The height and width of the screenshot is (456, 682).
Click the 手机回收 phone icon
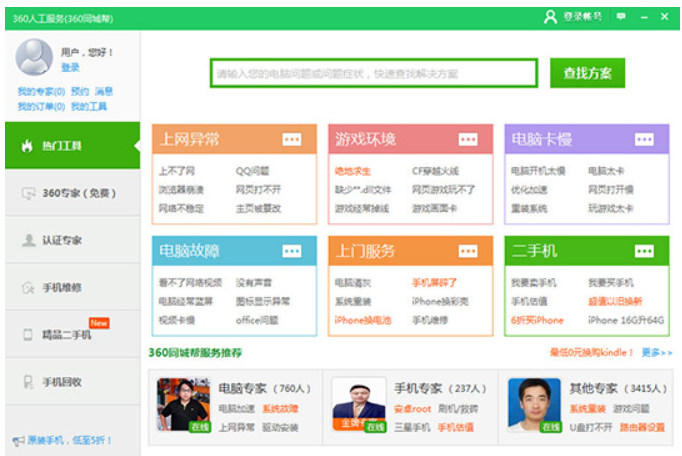[x=27, y=382]
